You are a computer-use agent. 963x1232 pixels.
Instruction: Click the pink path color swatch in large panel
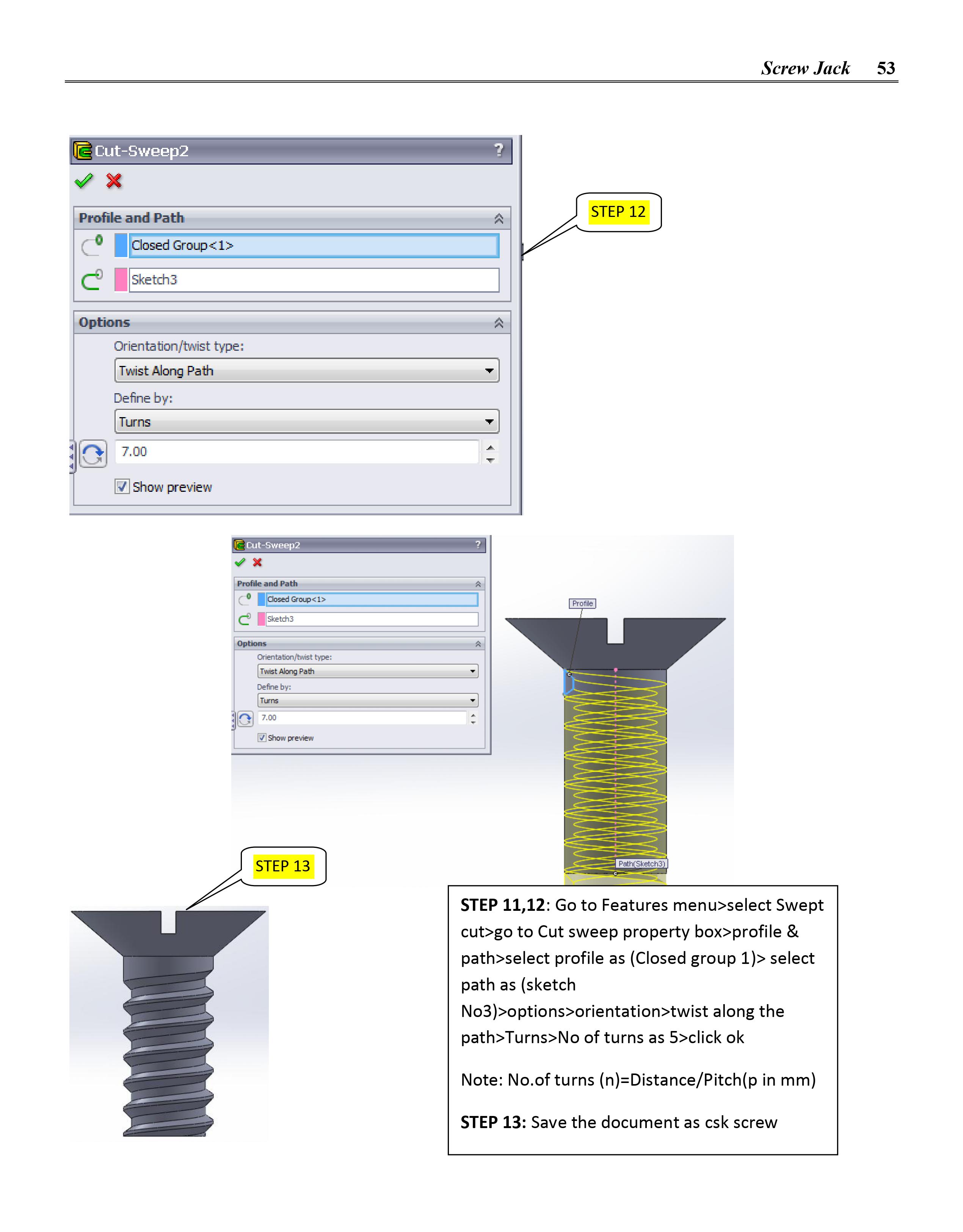coord(121,280)
